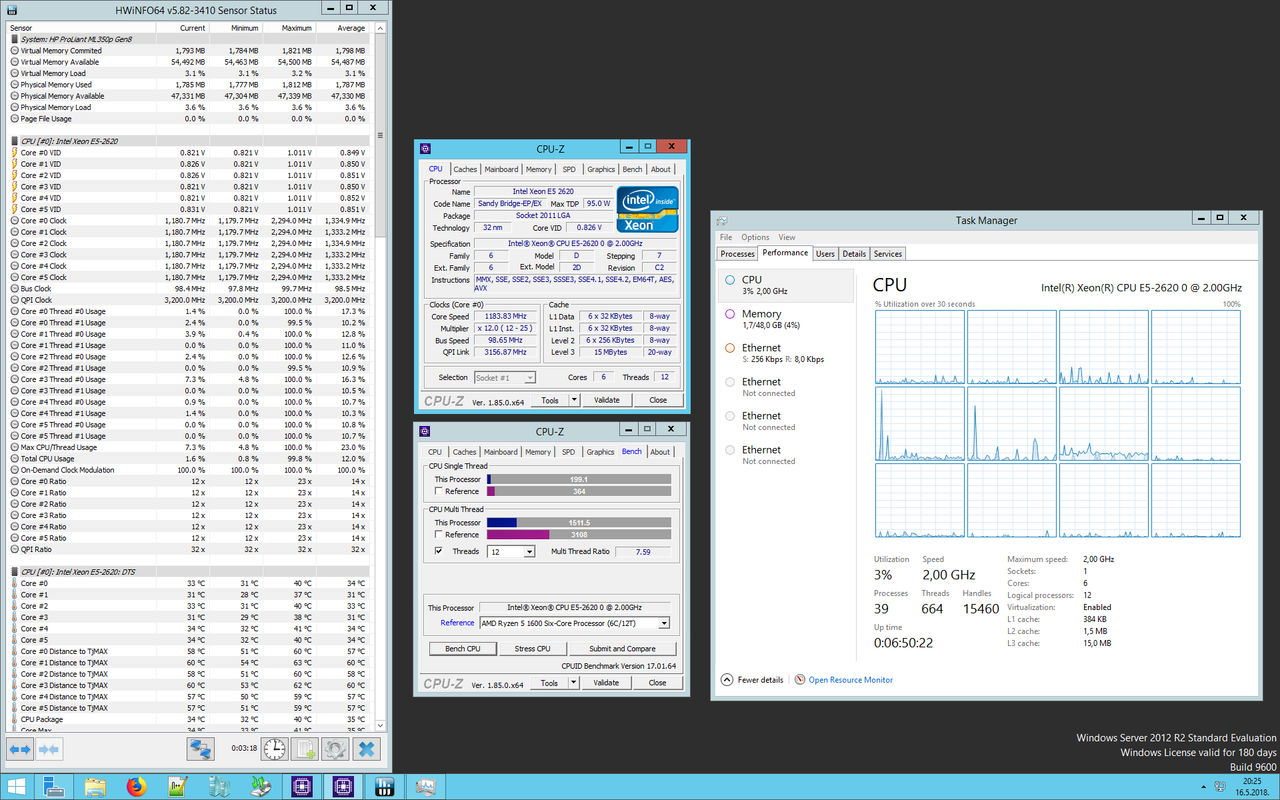Open HWiNFO sensor settings via gear icon
The width and height of the screenshot is (1280, 800).
(335, 749)
